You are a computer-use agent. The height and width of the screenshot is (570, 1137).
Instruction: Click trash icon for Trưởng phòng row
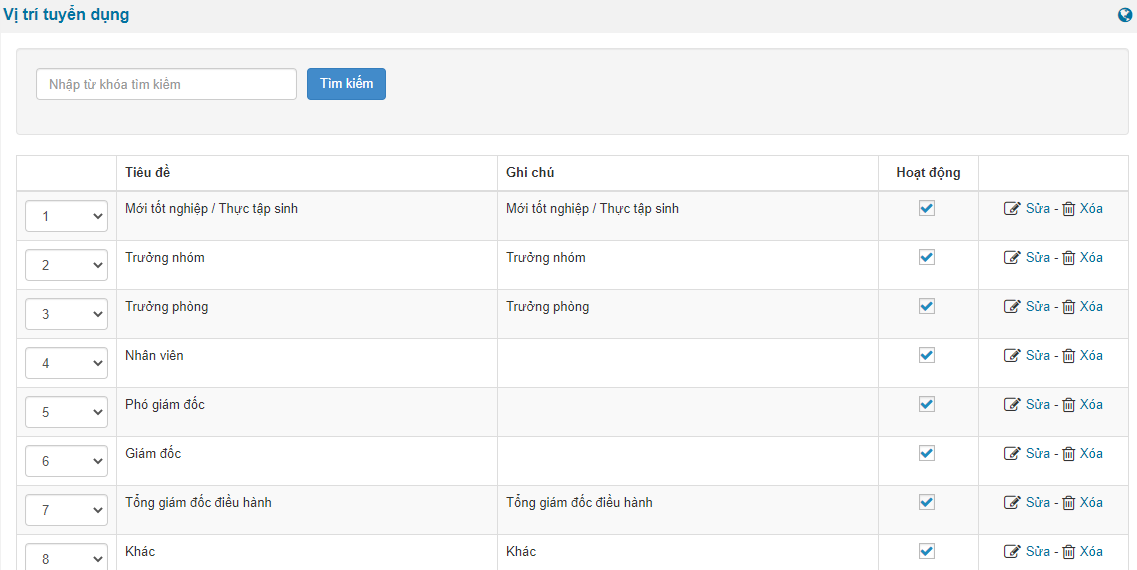pyautogui.click(x=1068, y=307)
